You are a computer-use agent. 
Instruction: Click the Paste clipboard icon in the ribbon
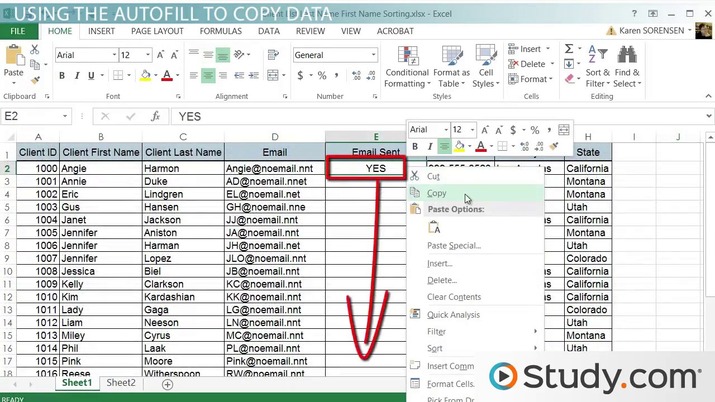pyautogui.click(x=14, y=58)
